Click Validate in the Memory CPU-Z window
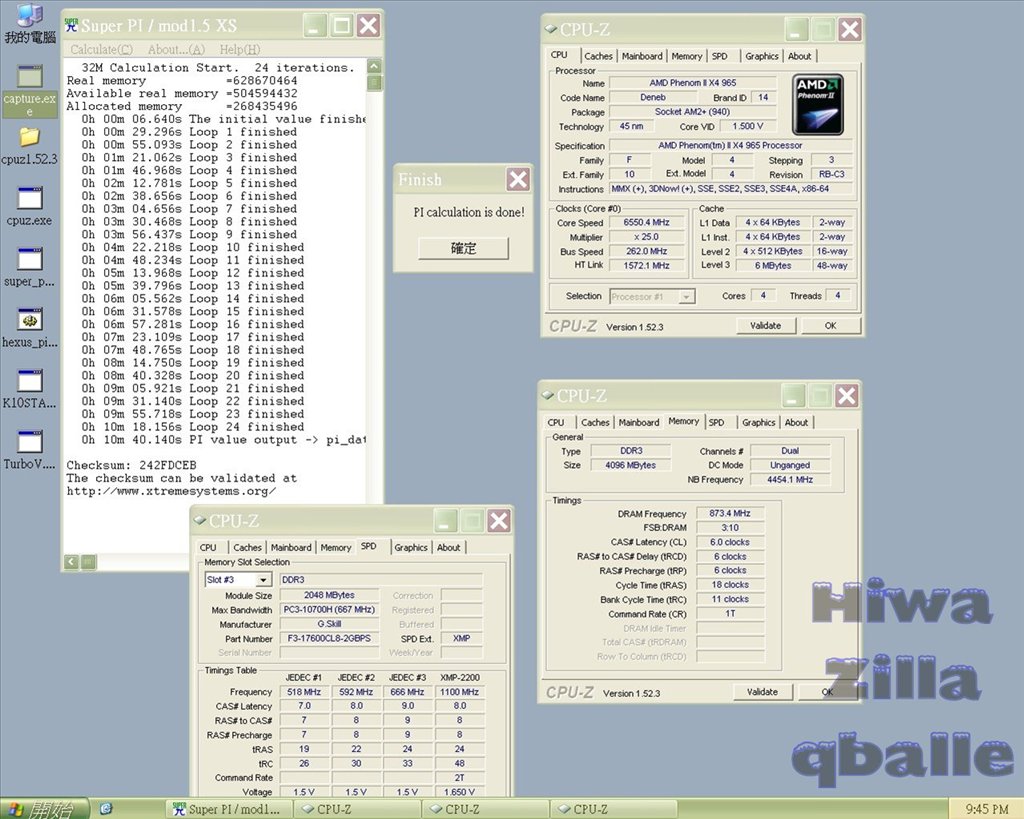 (761, 692)
